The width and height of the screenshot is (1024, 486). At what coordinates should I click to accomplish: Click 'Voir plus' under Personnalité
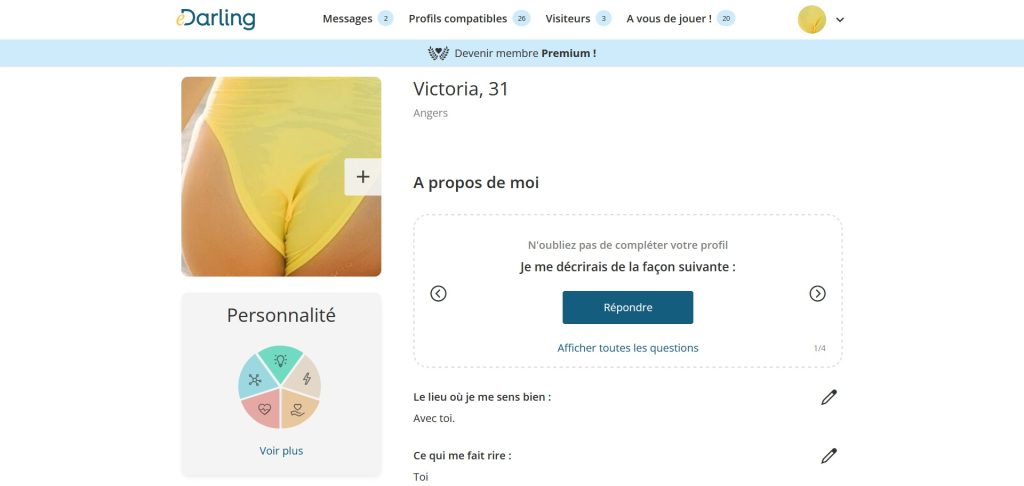click(x=281, y=451)
